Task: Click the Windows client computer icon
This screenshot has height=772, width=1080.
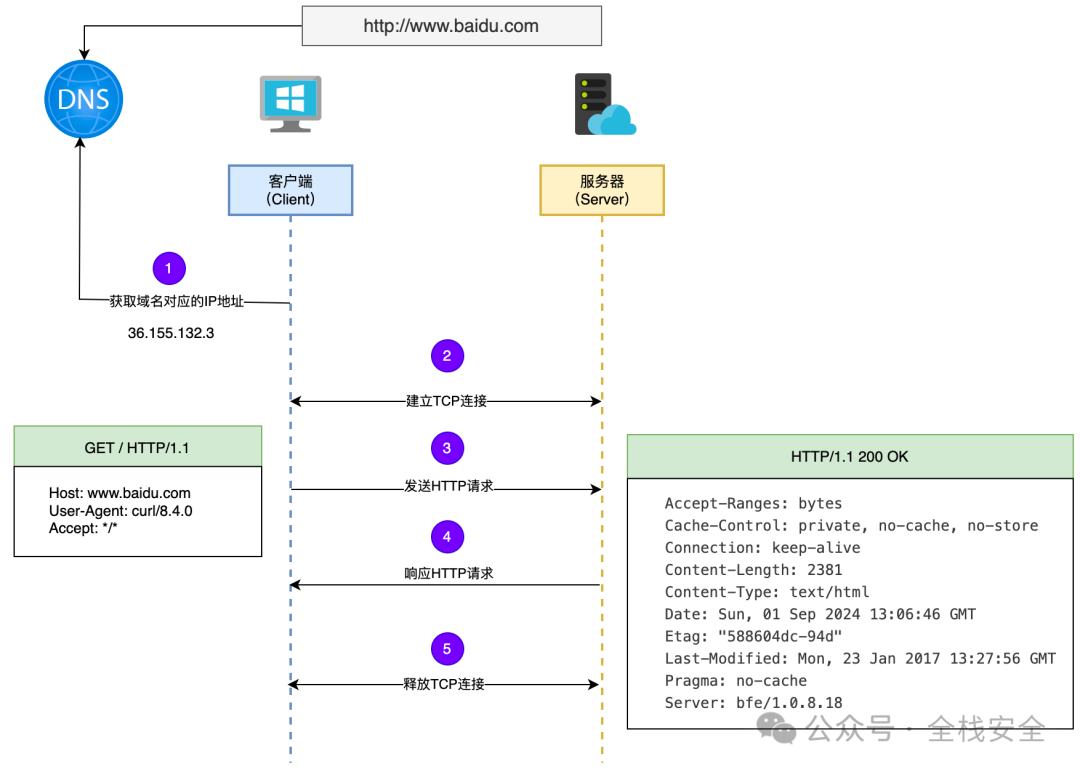Action: tap(290, 104)
